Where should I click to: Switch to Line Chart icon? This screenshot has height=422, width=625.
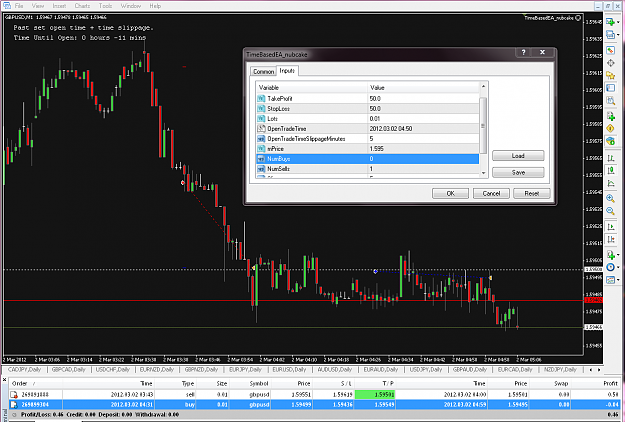pos(610,183)
